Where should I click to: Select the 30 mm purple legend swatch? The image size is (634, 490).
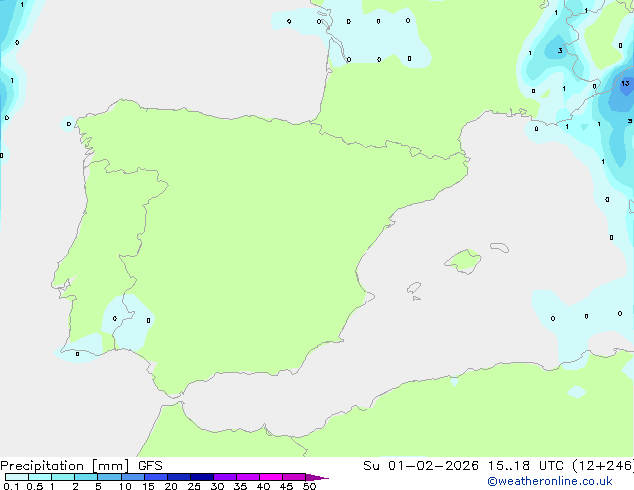tap(225, 477)
